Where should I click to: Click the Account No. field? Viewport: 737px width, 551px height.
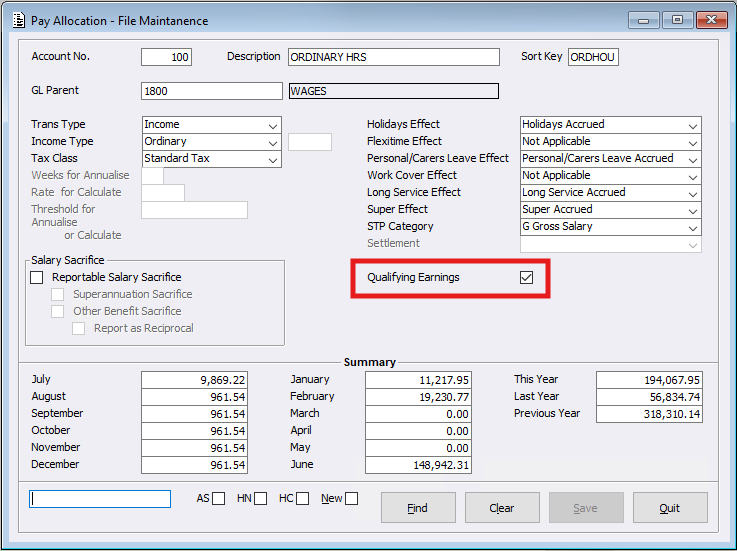coord(166,57)
